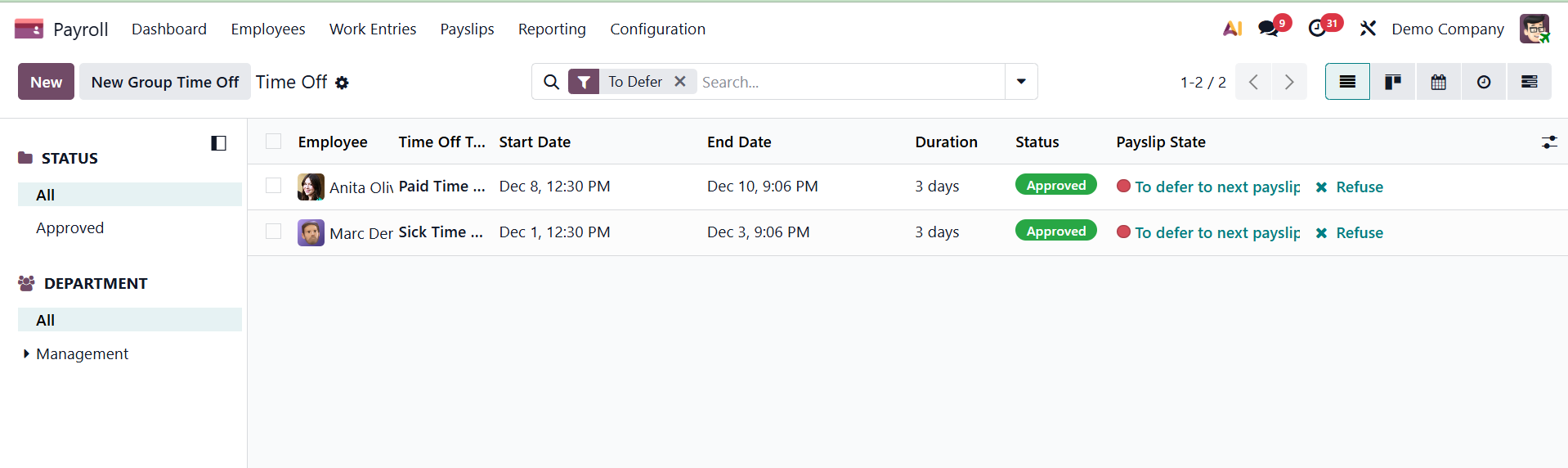Switch to the kanban view
The image size is (1568, 468).
click(x=1392, y=82)
